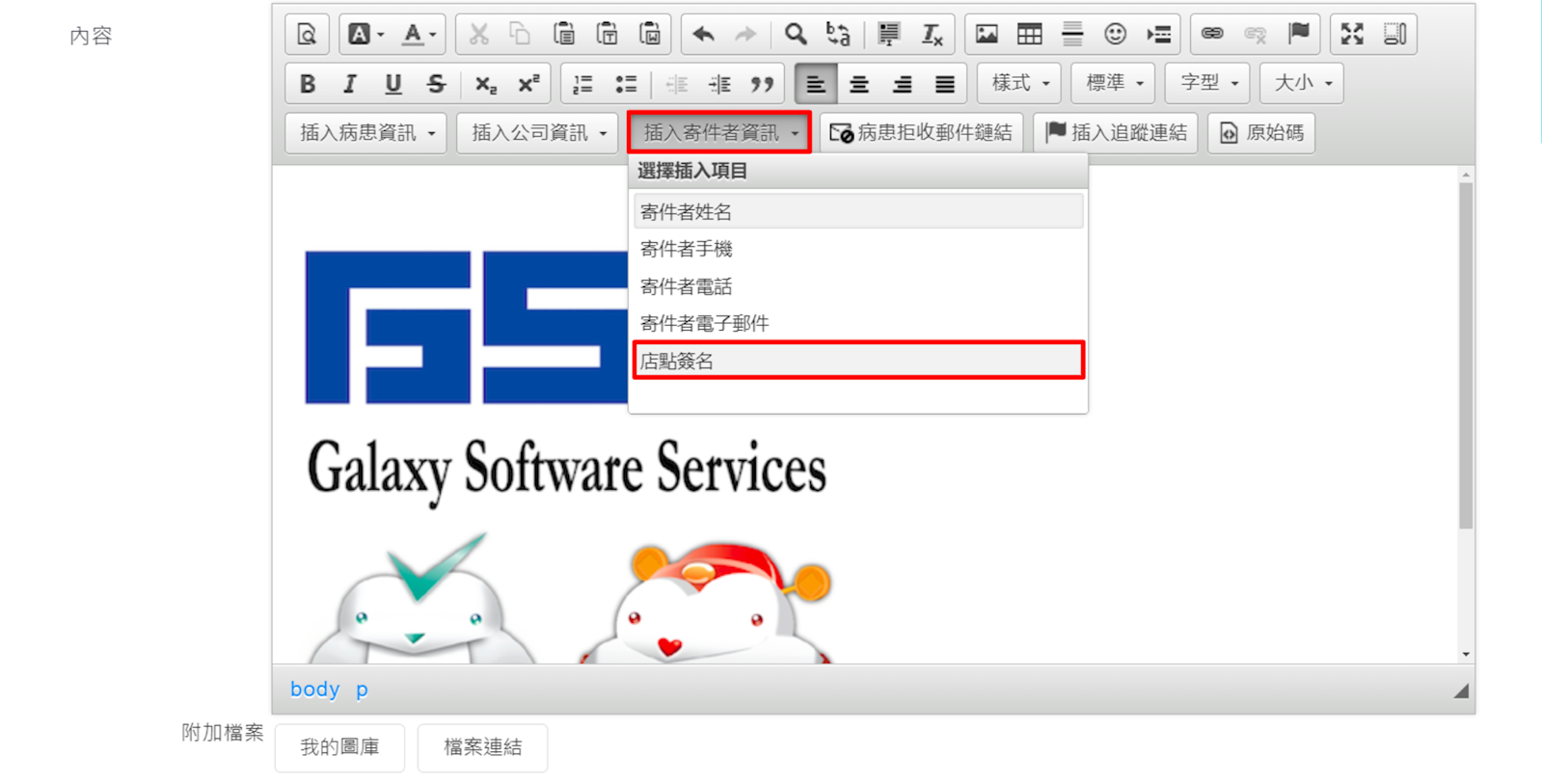This screenshot has height=784, width=1542.
Task: Click the insert image icon
Action: tap(986, 35)
